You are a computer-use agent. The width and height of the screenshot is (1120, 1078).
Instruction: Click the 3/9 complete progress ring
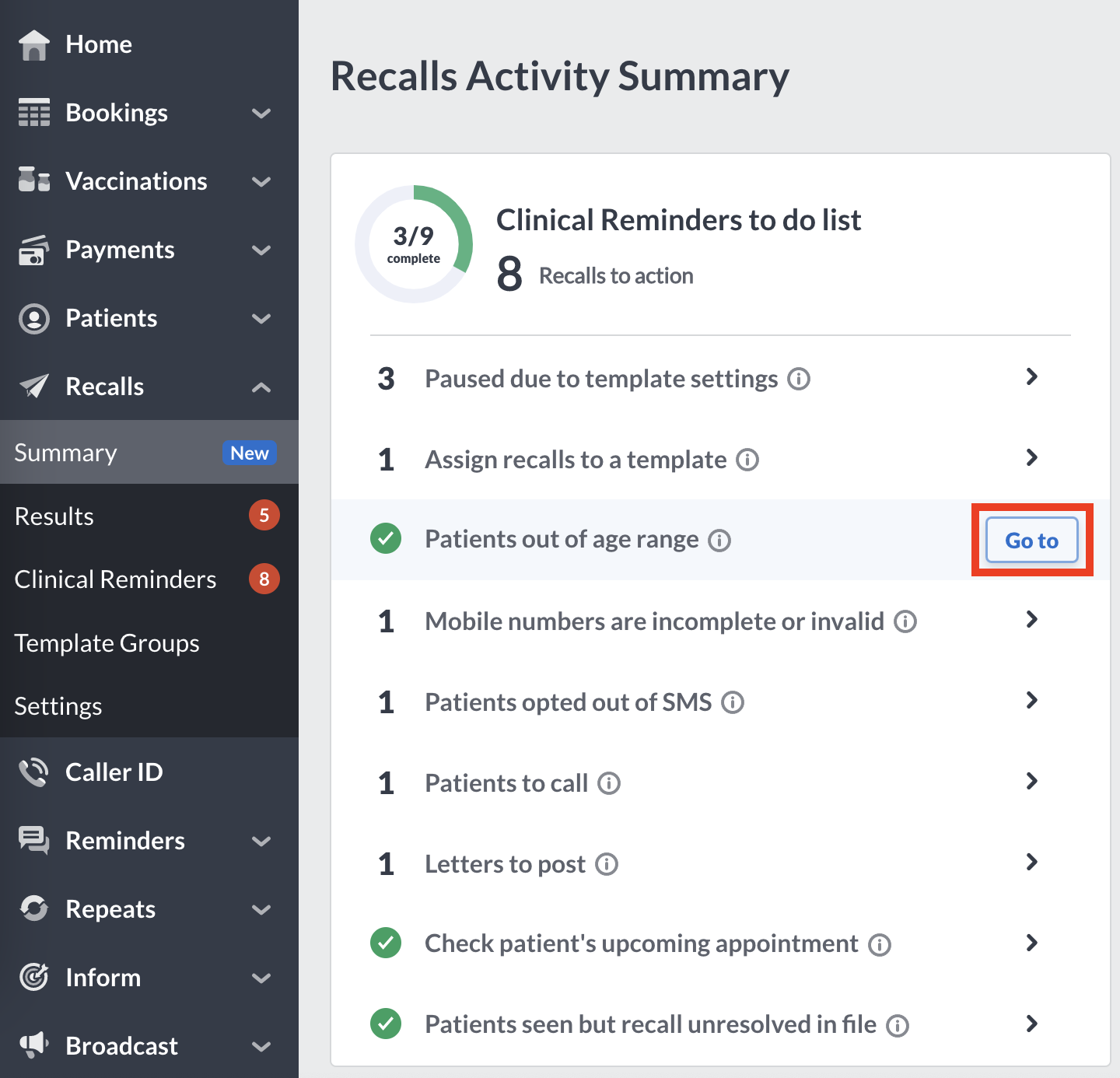pyautogui.click(x=414, y=244)
